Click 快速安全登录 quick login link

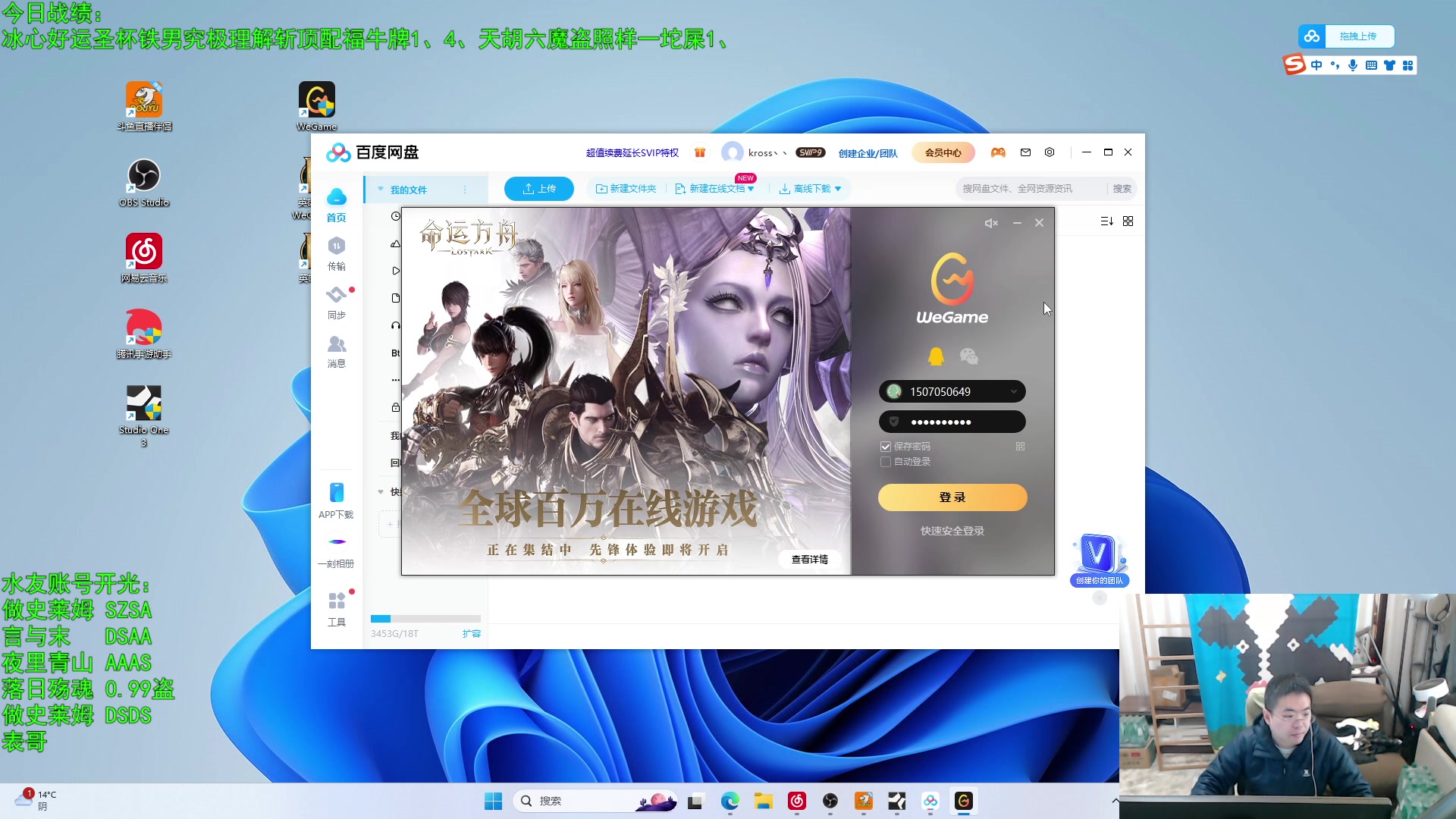click(952, 531)
